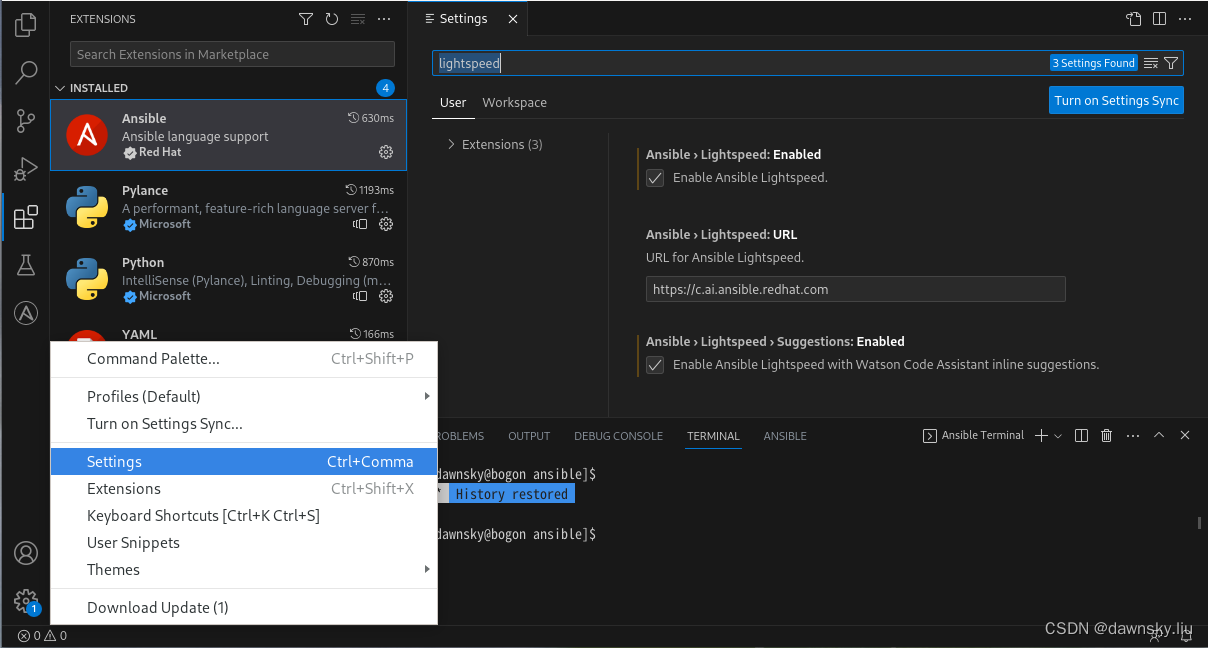Select the Python extension entry
The height and width of the screenshot is (648, 1208).
229,279
